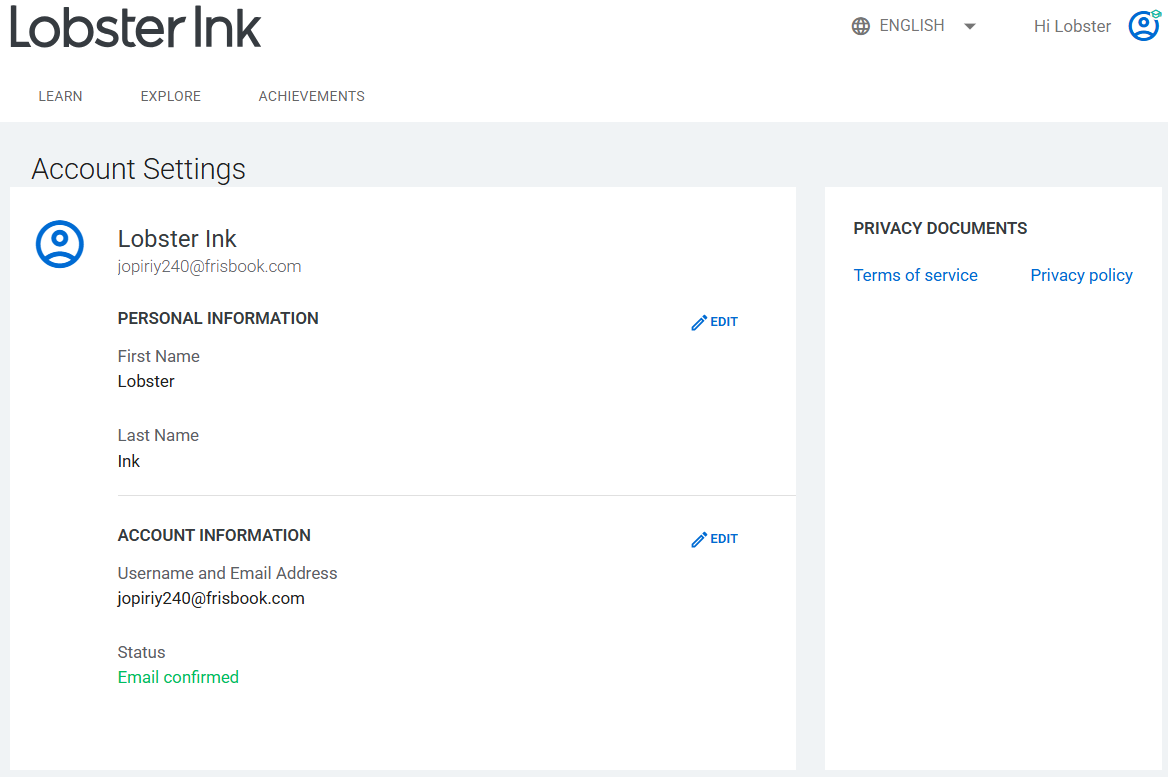The image size is (1168, 777).
Task: Click the First Name value Lobster
Action: tap(146, 381)
